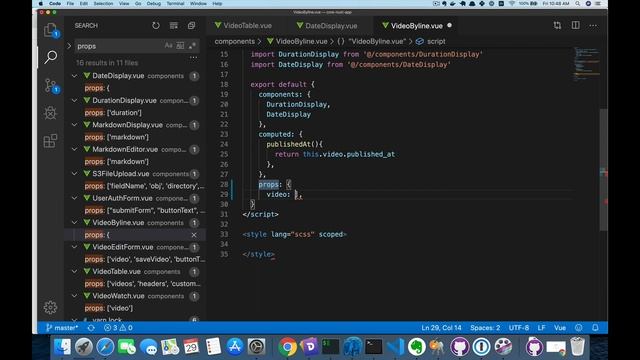The image size is (640, 360).
Task: Open the Extensions view icon
Action: [51, 141]
